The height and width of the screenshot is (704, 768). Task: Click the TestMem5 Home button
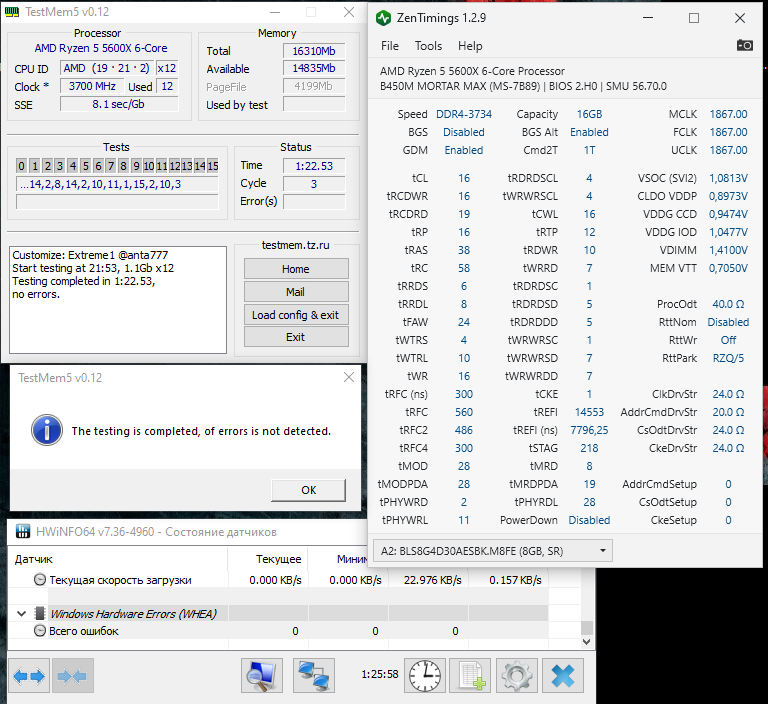296,269
